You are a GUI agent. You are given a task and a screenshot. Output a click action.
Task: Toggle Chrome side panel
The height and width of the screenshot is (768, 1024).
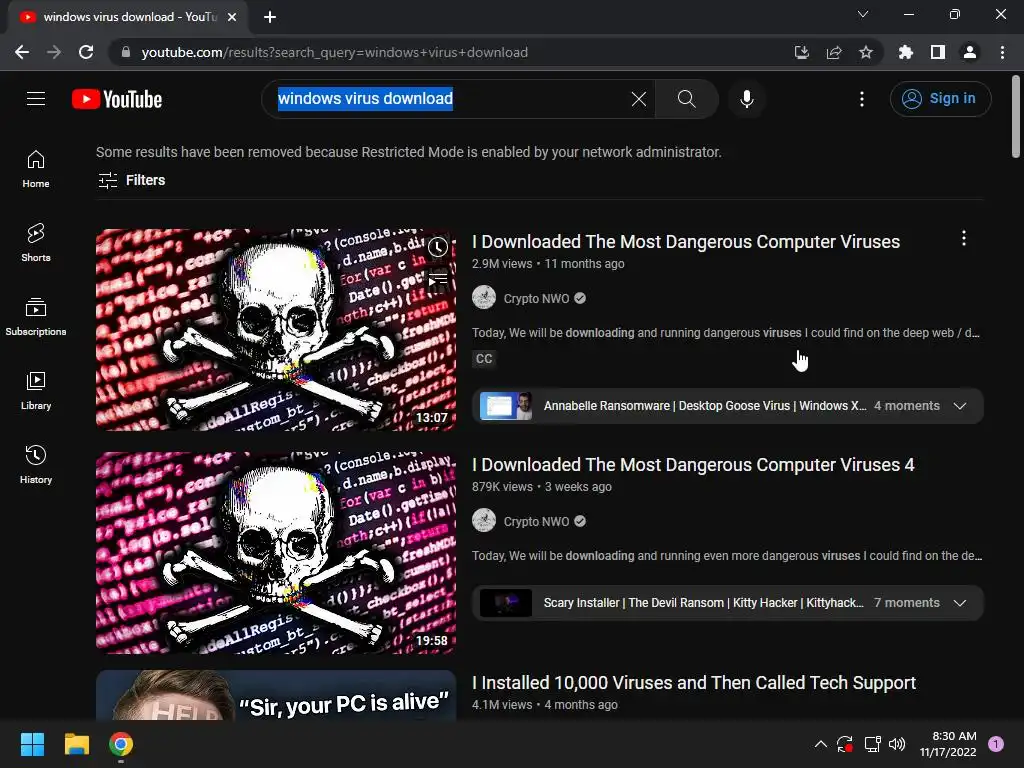[x=938, y=52]
